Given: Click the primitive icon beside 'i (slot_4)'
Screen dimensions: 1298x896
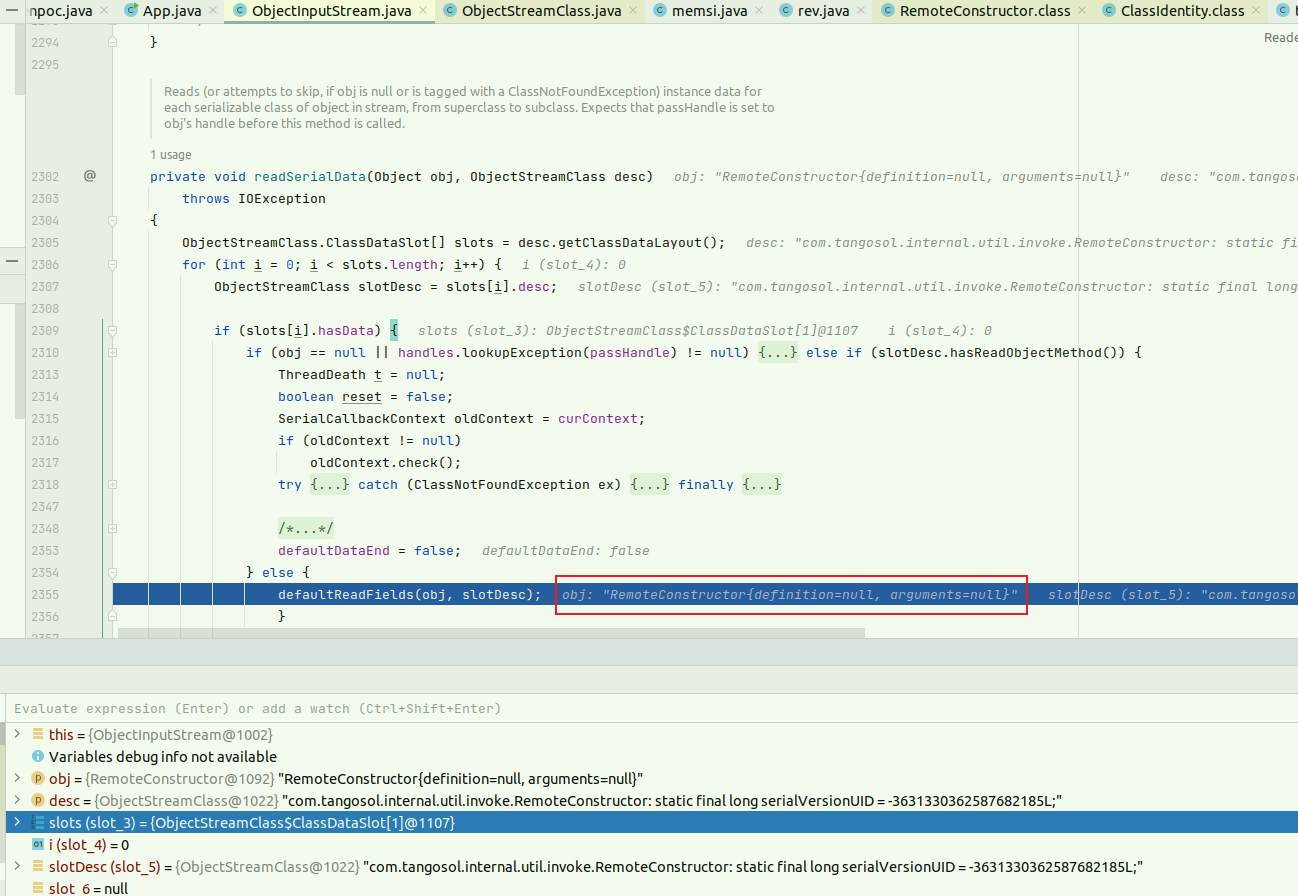Looking at the screenshot, I should tap(38, 844).
